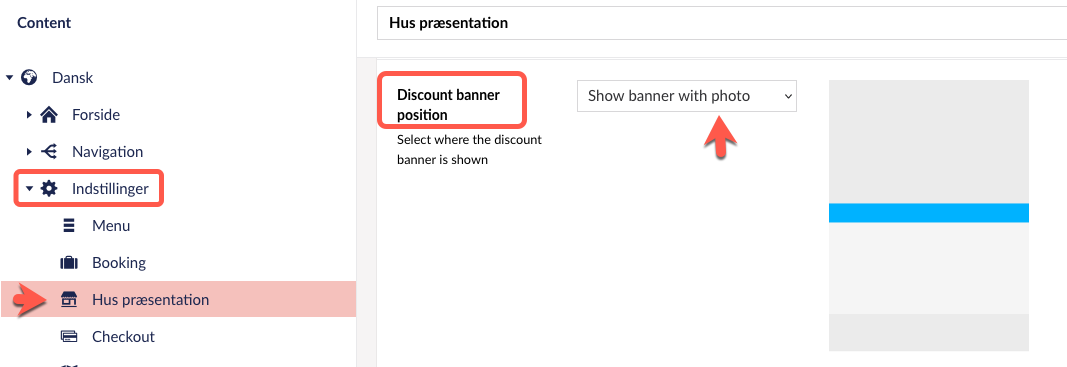The height and width of the screenshot is (367, 1067).
Task: Expand the Navigation tree node
Action: coord(29,152)
